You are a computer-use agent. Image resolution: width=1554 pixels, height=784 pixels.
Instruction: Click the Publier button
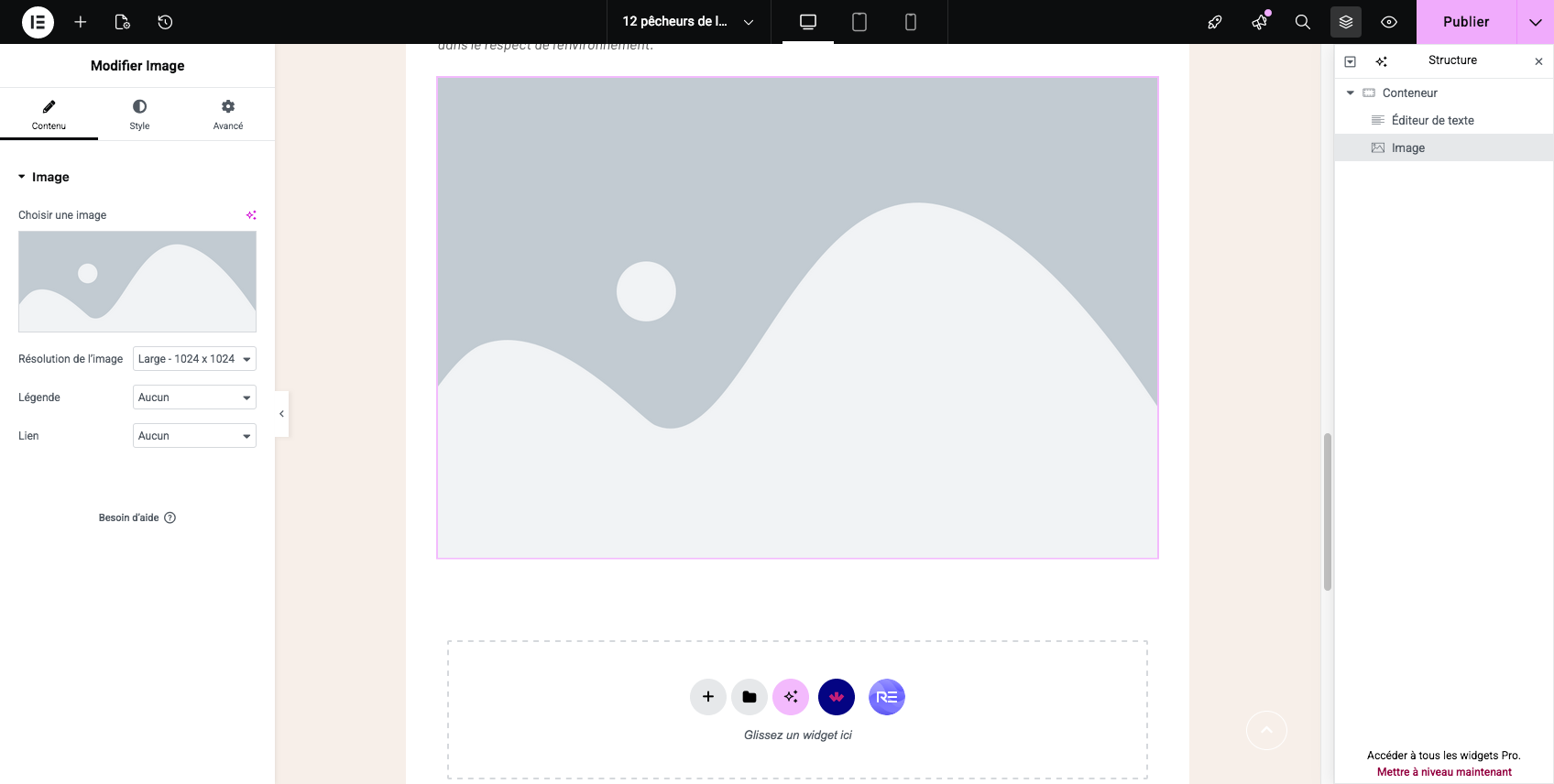tap(1465, 22)
